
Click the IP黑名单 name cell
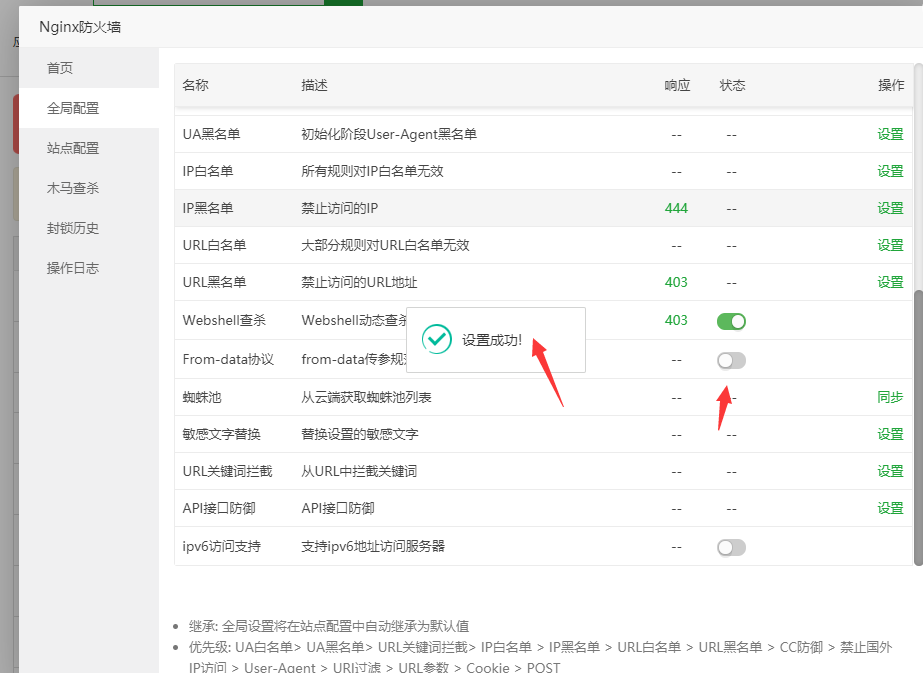point(208,208)
